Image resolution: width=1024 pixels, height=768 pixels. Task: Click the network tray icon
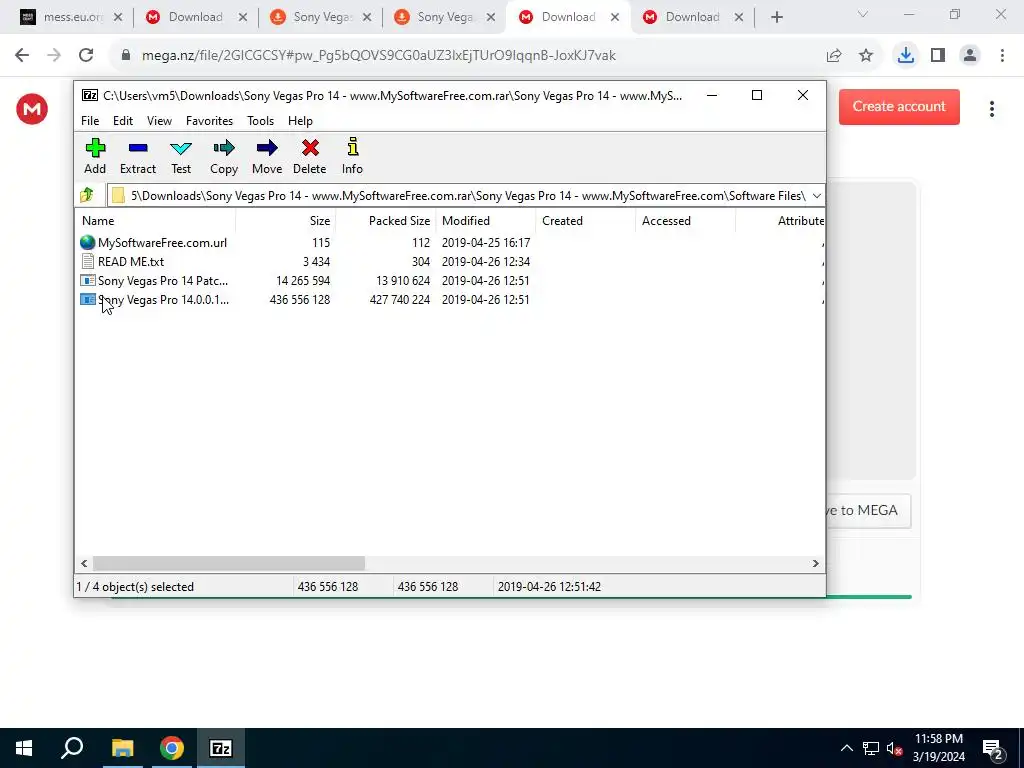pyautogui.click(x=871, y=748)
